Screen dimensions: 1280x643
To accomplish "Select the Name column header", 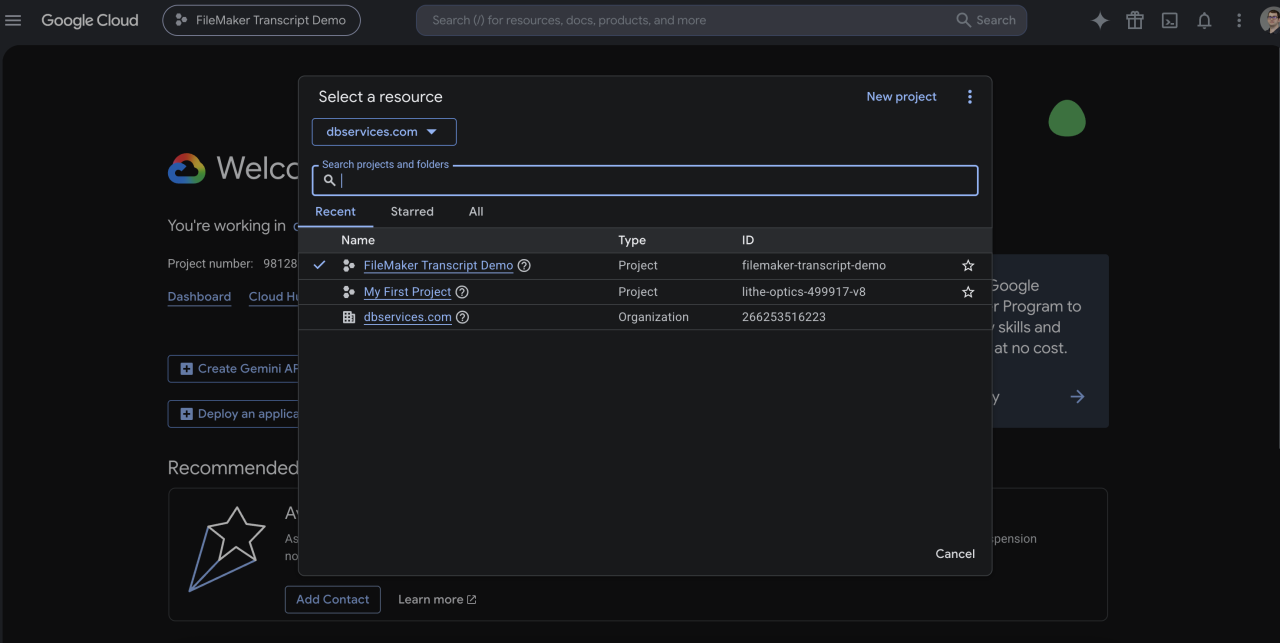I will click(358, 240).
